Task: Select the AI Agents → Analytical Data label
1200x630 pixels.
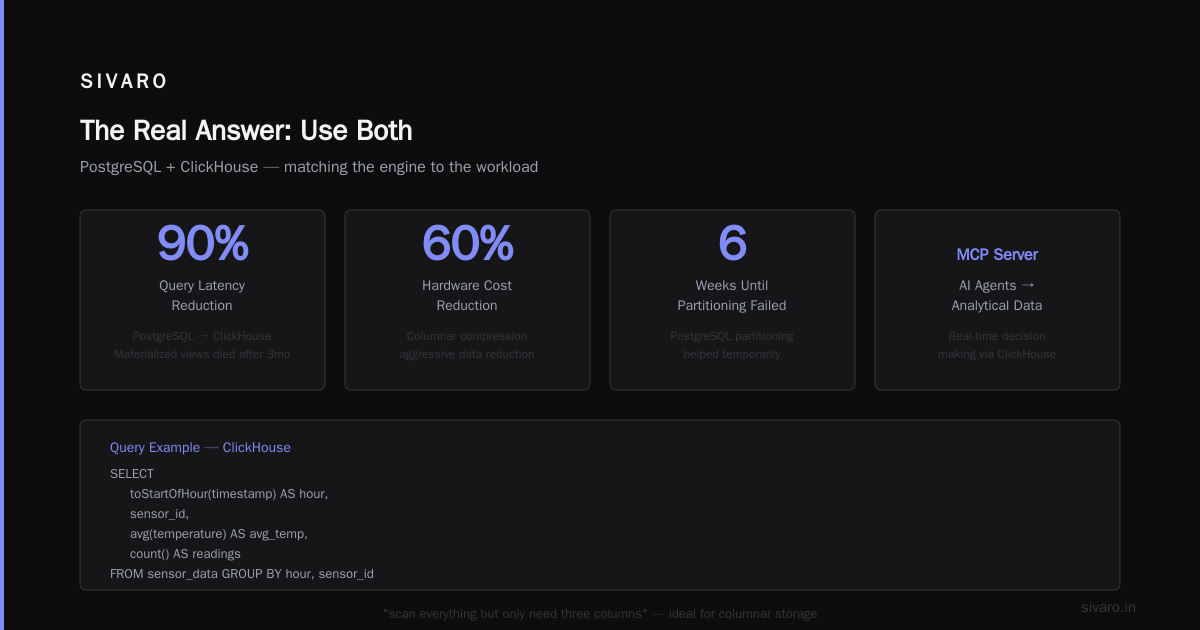Action: [x=997, y=296]
